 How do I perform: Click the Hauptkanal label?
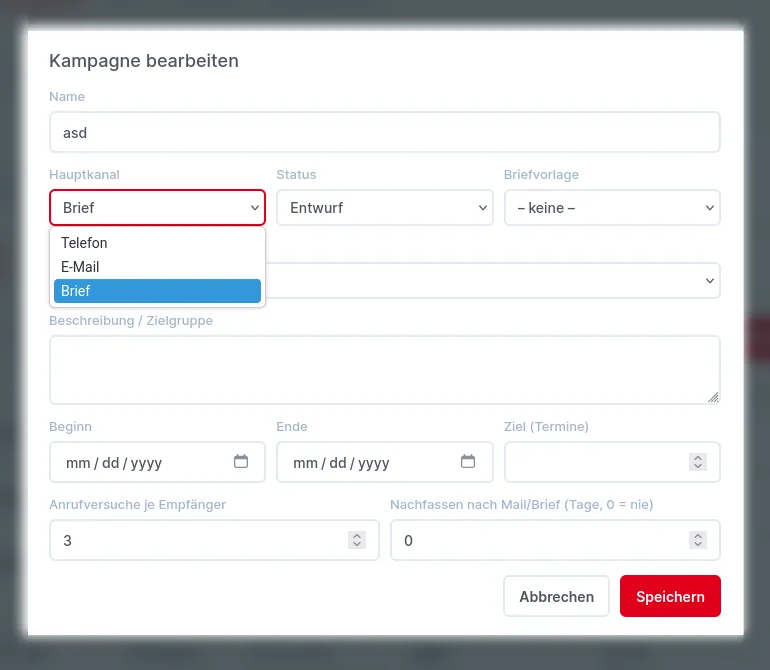pyautogui.click(x=84, y=174)
